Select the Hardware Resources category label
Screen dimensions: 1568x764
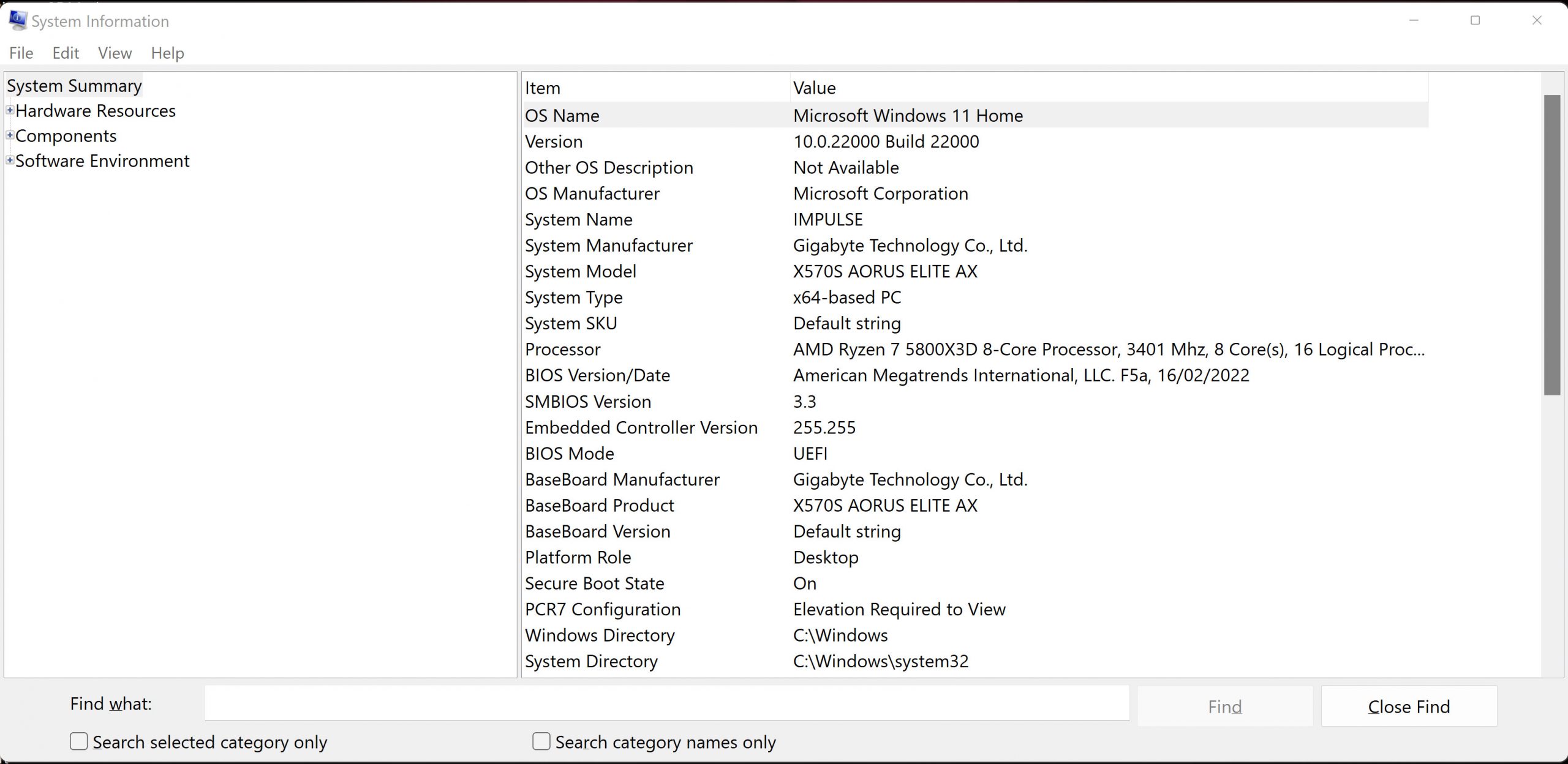pos(96,111)
